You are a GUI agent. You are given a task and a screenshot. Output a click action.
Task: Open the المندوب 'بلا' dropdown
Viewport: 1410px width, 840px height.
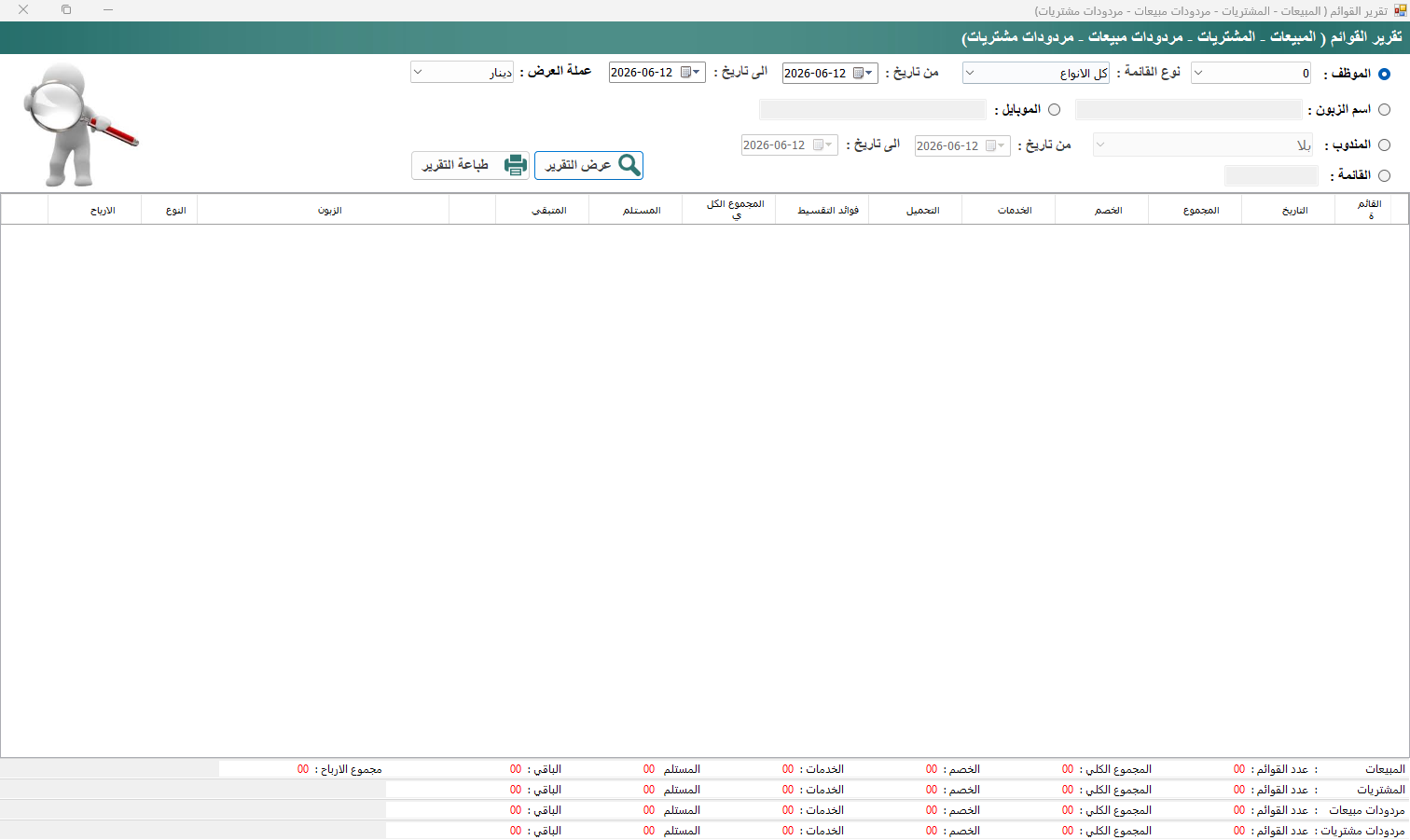[1203, 145]
